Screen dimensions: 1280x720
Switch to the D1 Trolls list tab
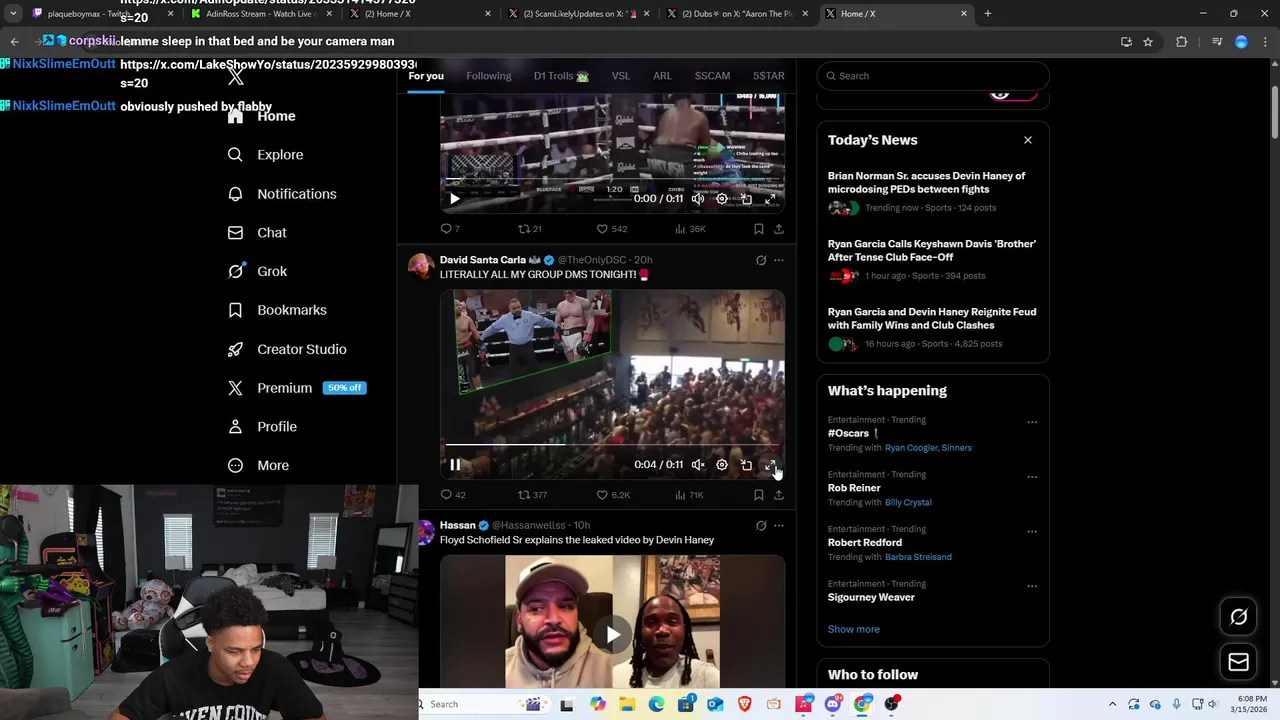(561, 76)
